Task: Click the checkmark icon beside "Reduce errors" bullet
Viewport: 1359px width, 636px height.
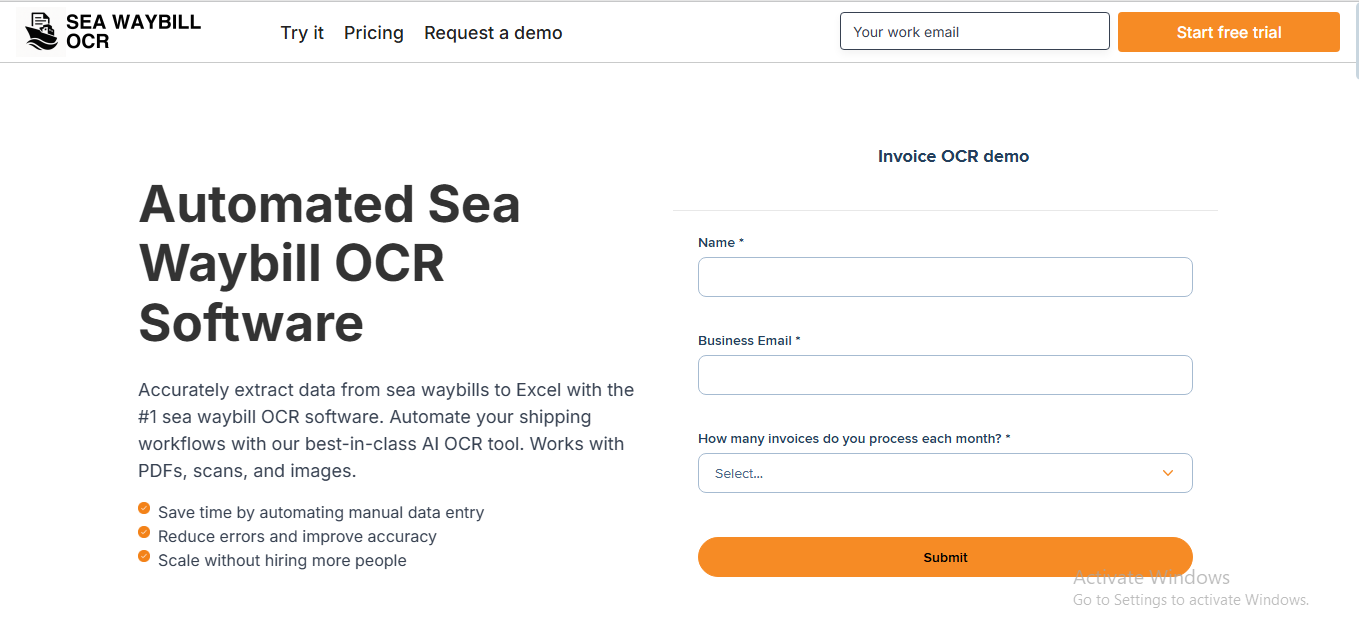Action: click(144, 532)
